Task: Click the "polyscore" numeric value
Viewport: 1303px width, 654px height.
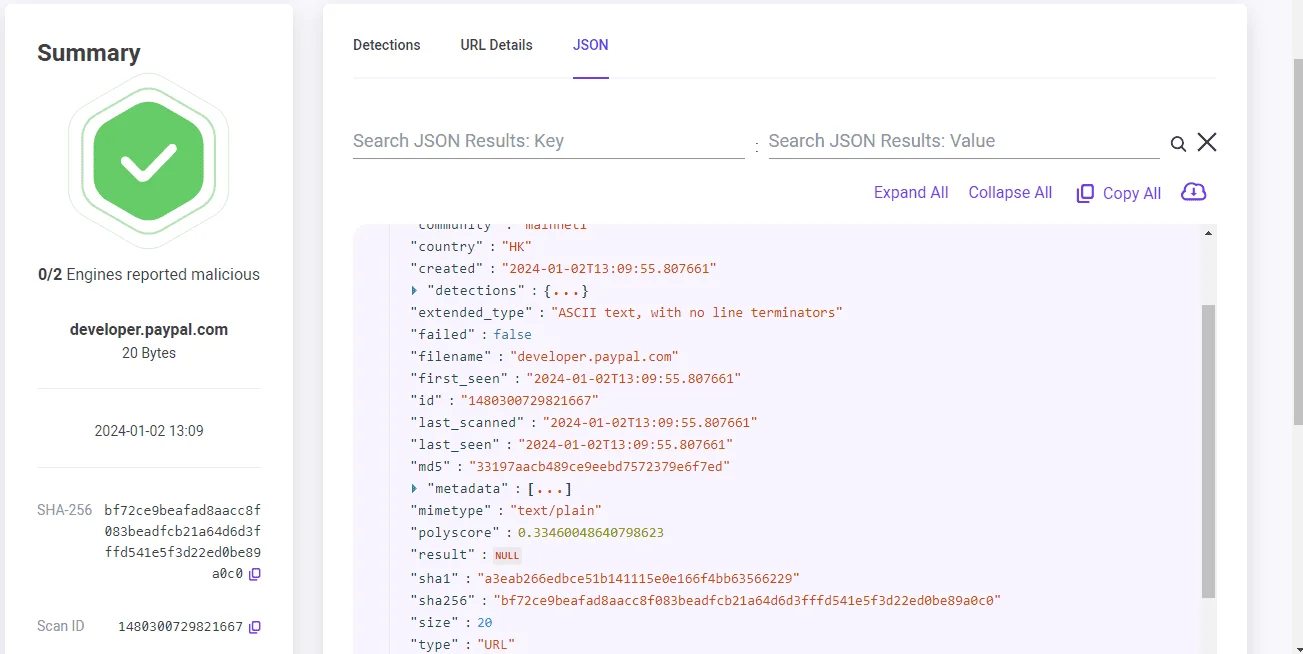Action: coord(591,533)
